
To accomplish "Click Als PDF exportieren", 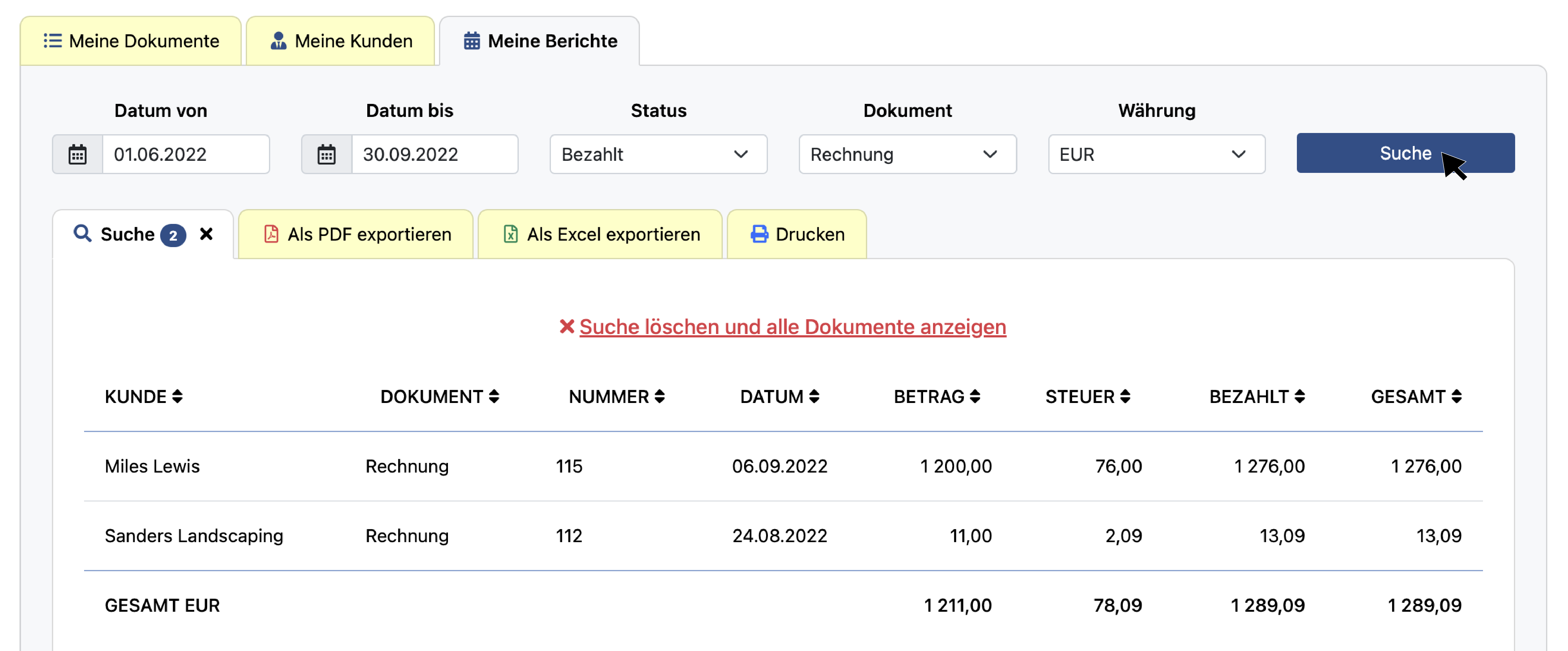I will click(356, 234).
